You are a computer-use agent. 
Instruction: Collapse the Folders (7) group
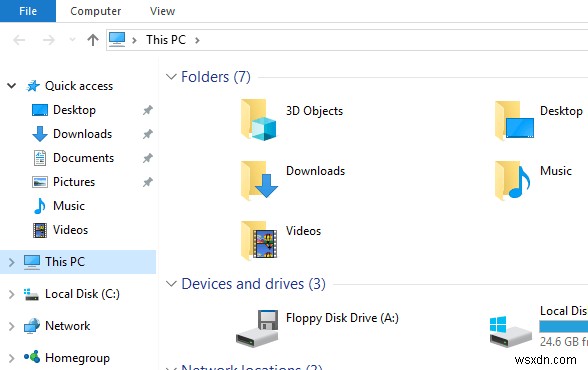click(171, 77)
